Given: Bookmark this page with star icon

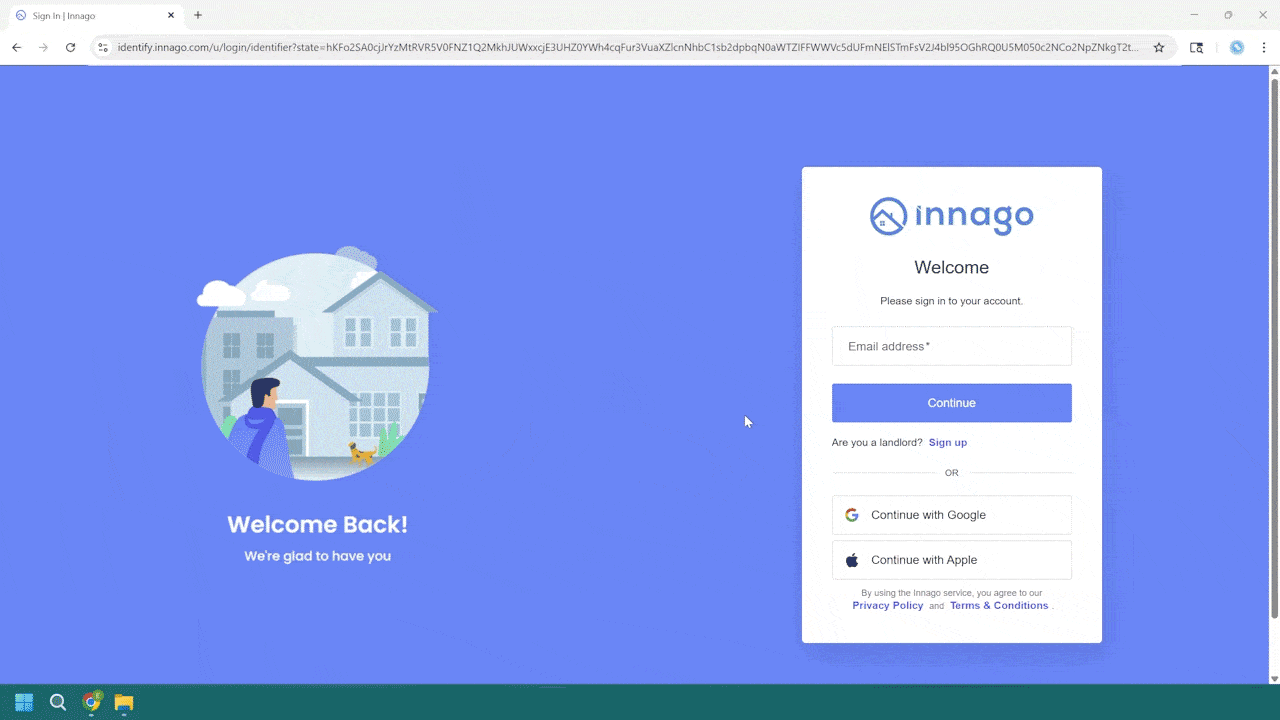Looking at the screenshot, I should 1159,47.
